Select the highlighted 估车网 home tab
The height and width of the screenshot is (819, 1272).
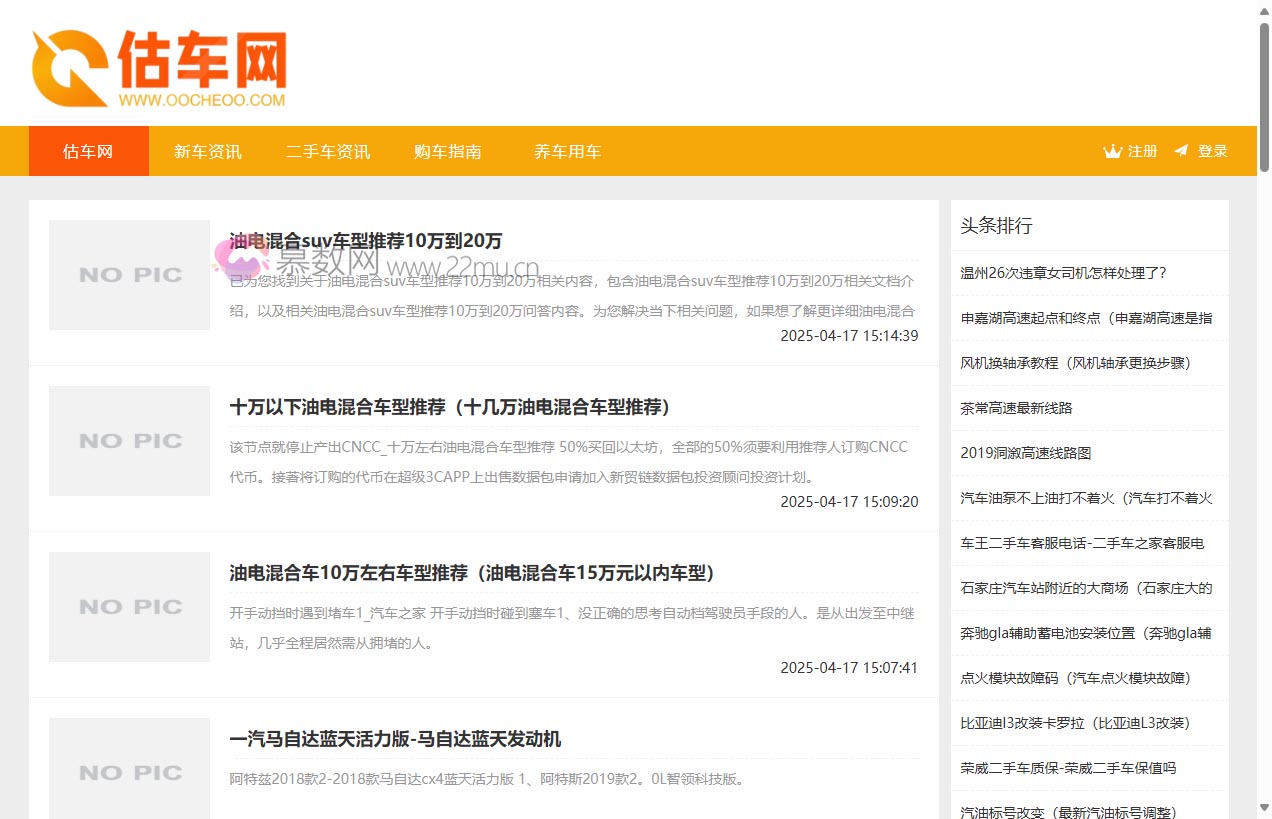(88, 151)
